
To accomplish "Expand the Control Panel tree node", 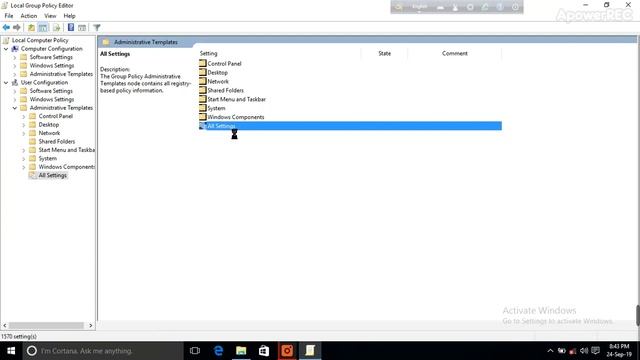I will point(24,117).
